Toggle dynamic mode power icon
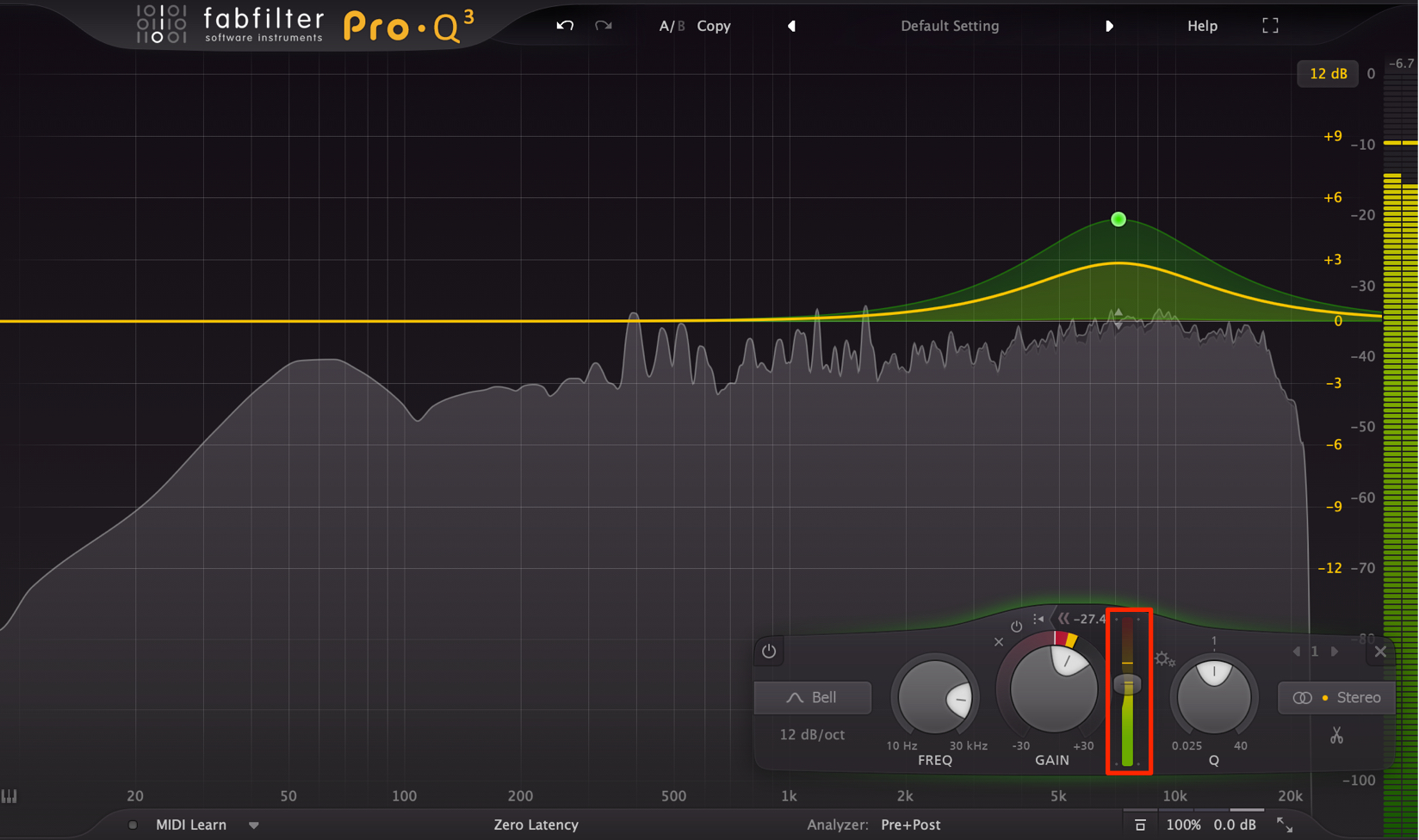 click(1017, 627)
